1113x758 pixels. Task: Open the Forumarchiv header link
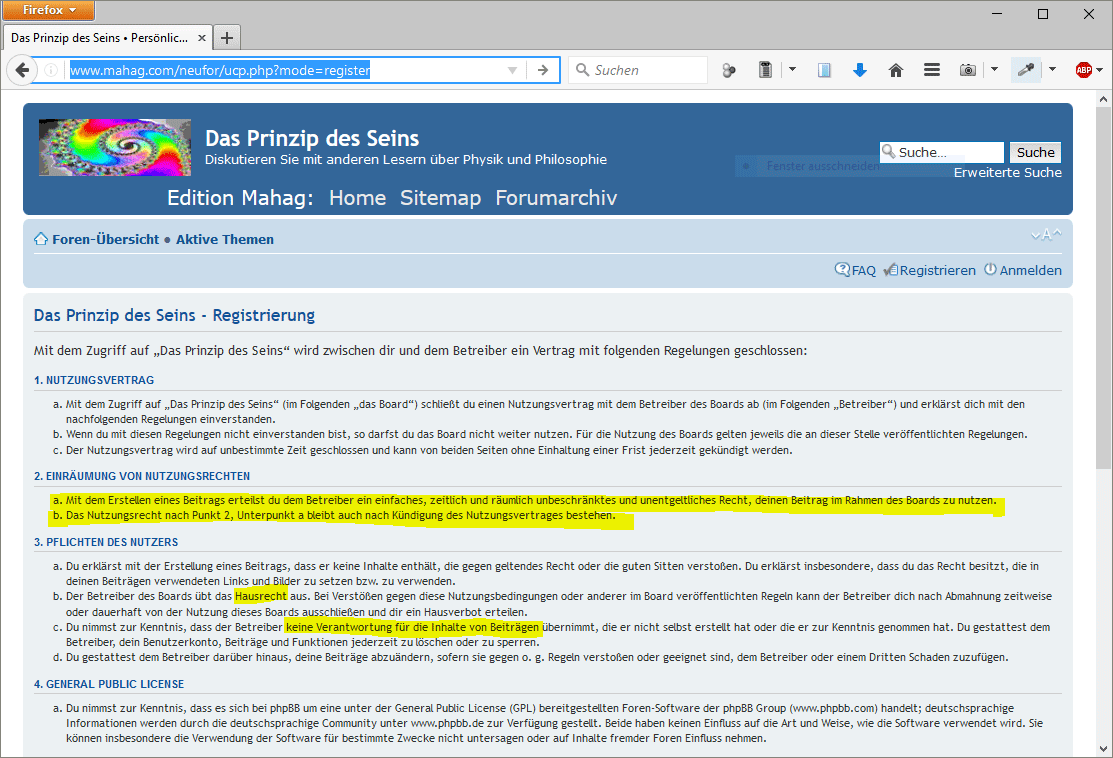point(556,198)
